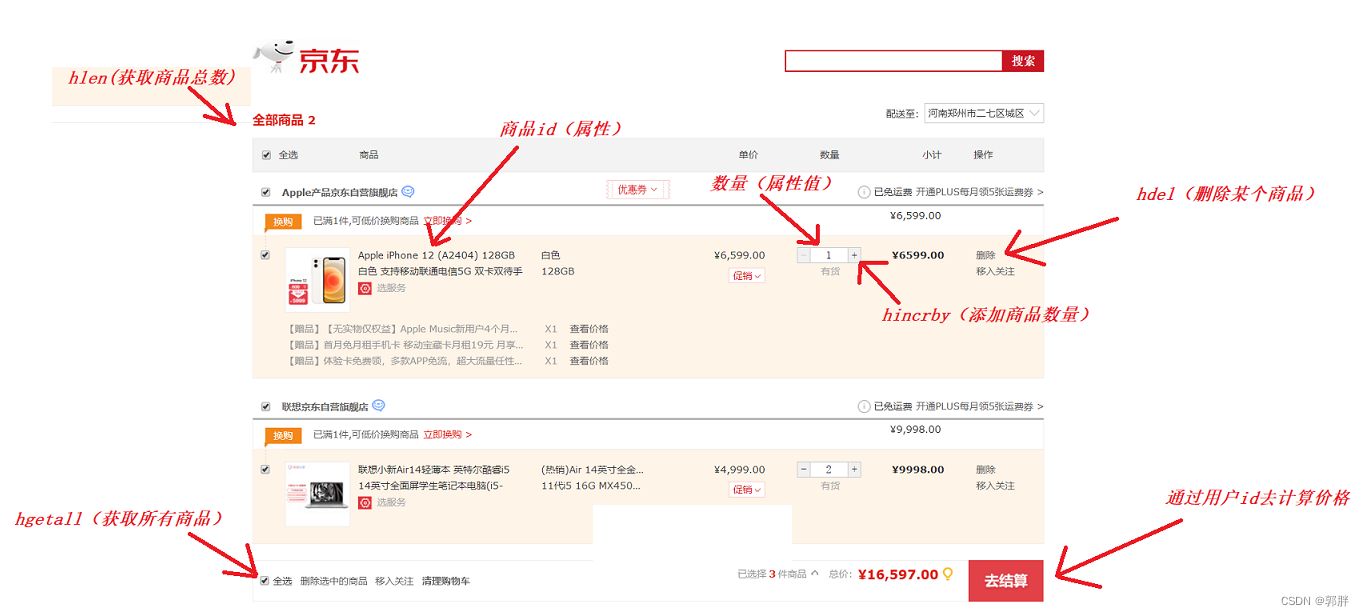Click the 联想小新Air14 quantity input box

tap(829, 469)
